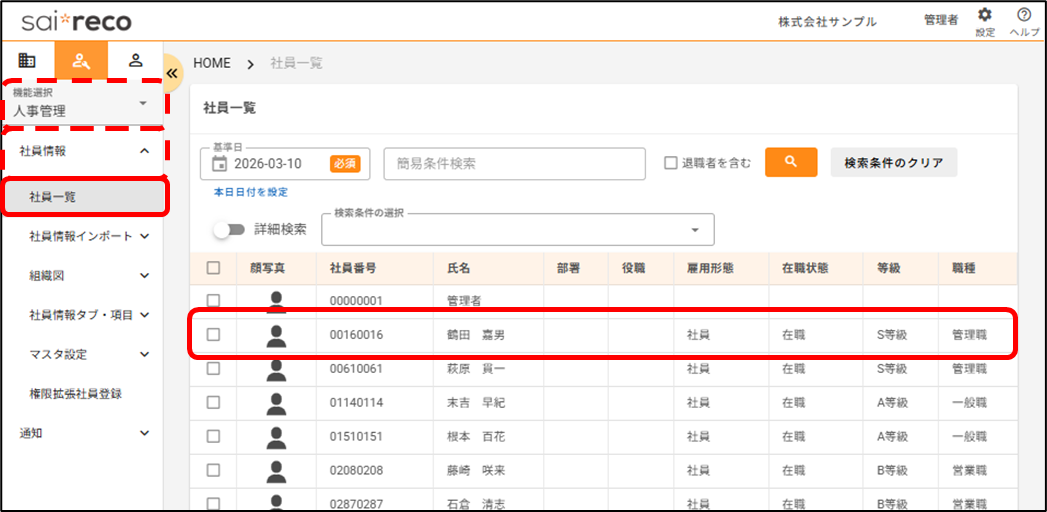1047x512 pixels.
Task: Click the 本日日付を設定 link
Action: coord(251,192)
